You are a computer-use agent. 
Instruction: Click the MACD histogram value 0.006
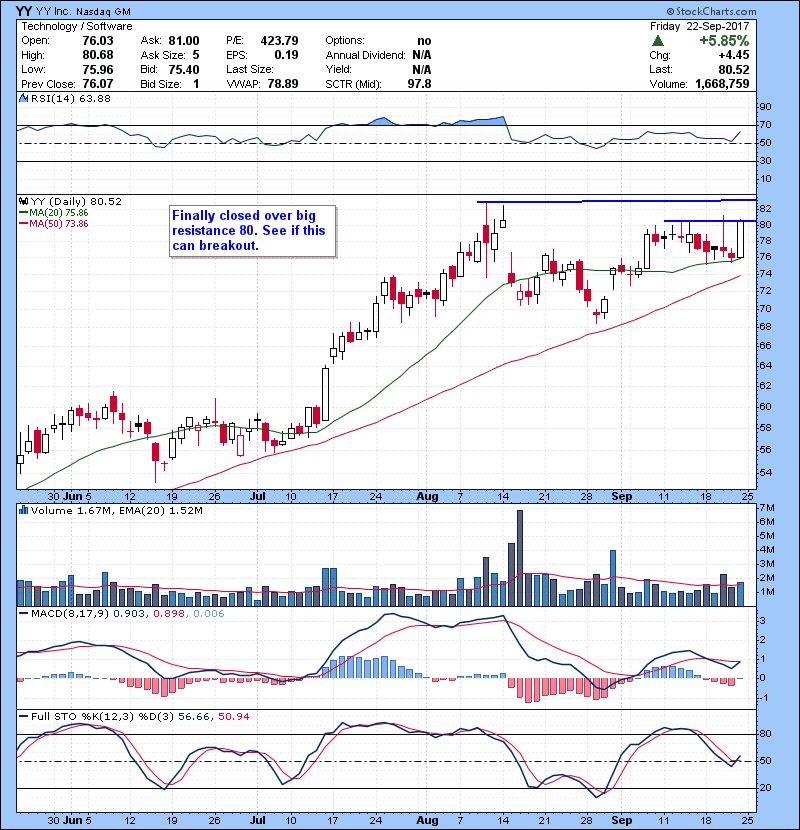209,614
